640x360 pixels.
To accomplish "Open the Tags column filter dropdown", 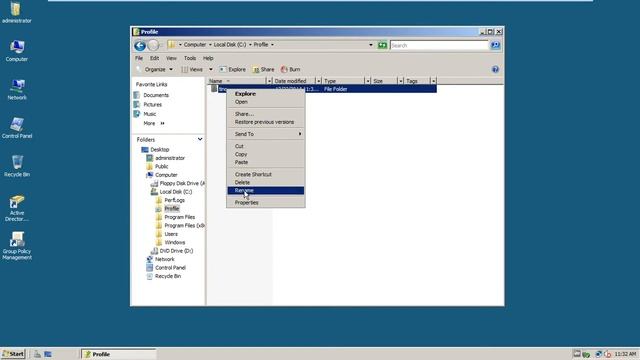I will 433,81.
